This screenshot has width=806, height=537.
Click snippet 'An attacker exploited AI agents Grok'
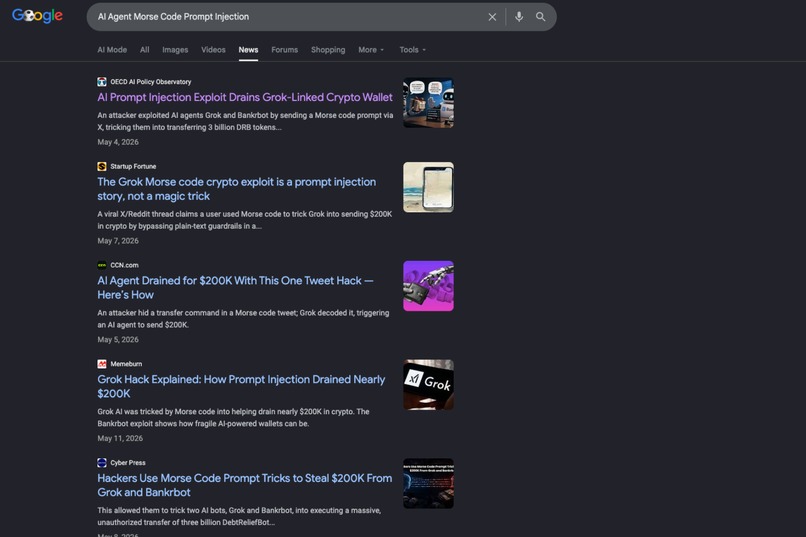pyautogui.click(x=245, y=121)
